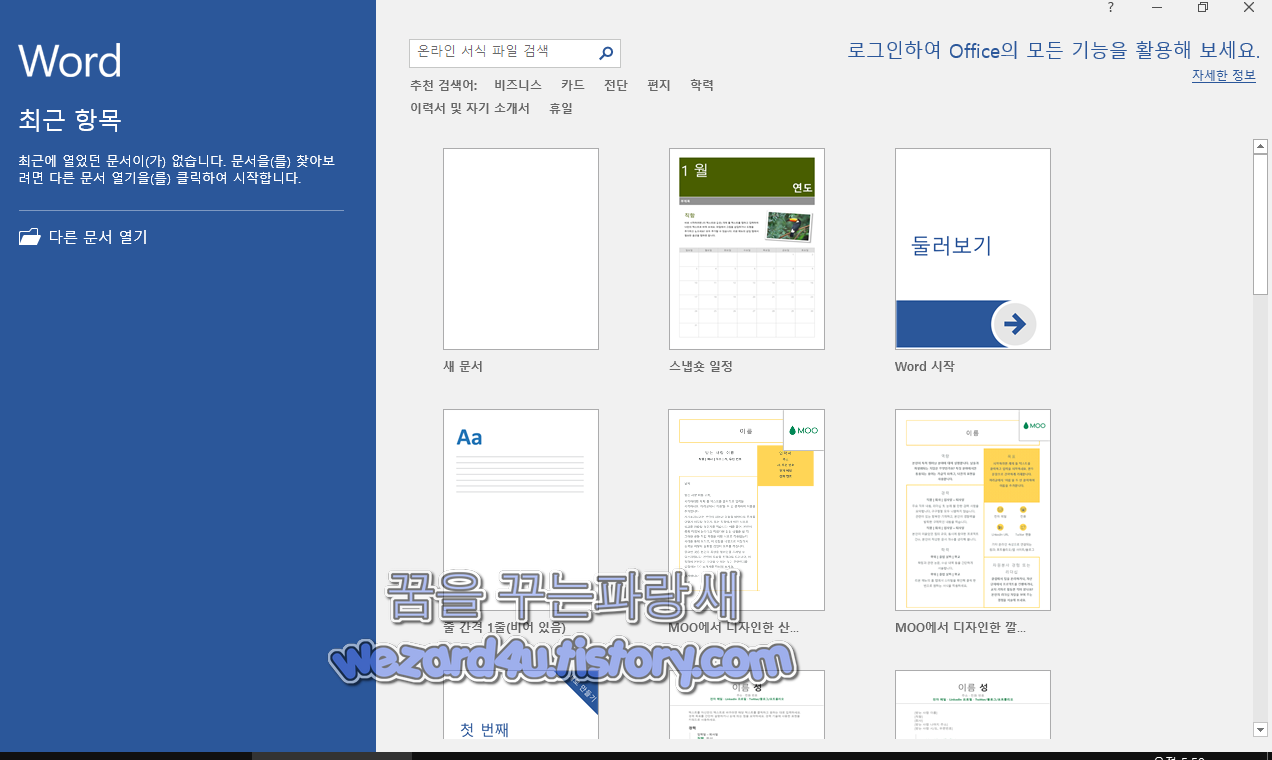
Task: Click the login prompt to use Office features
Action: coord(1053,50)
